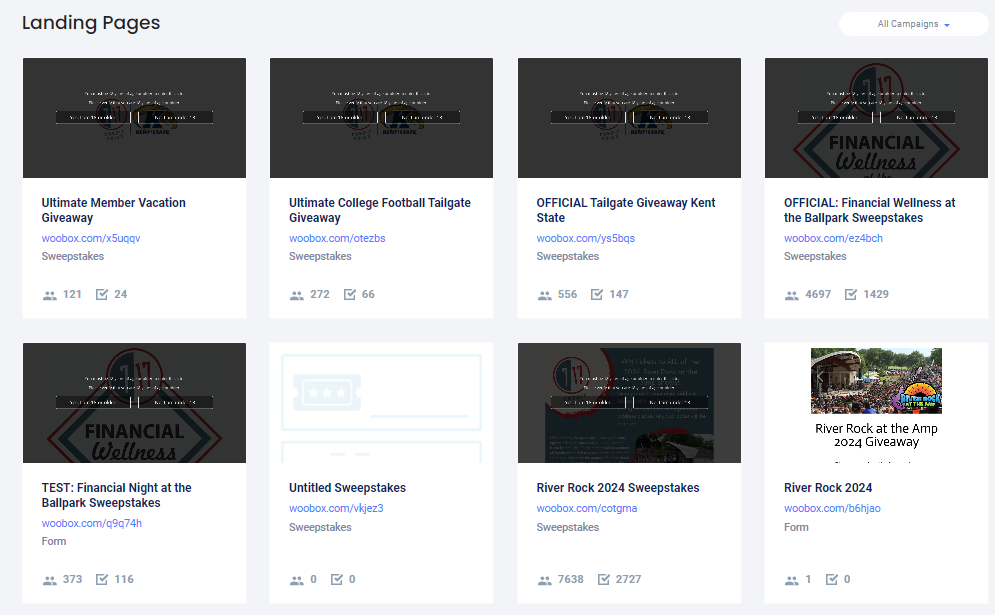Select title TEST: Financial Night at the Ballpark Sweepstakes
The height and width of the screenshot is (615, 995).
pos(117,495)
